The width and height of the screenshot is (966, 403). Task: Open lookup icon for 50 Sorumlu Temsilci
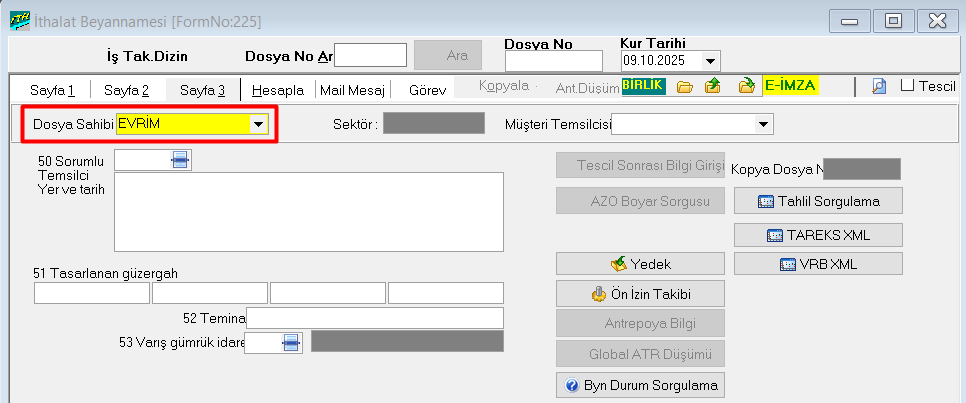coord(180,160)
